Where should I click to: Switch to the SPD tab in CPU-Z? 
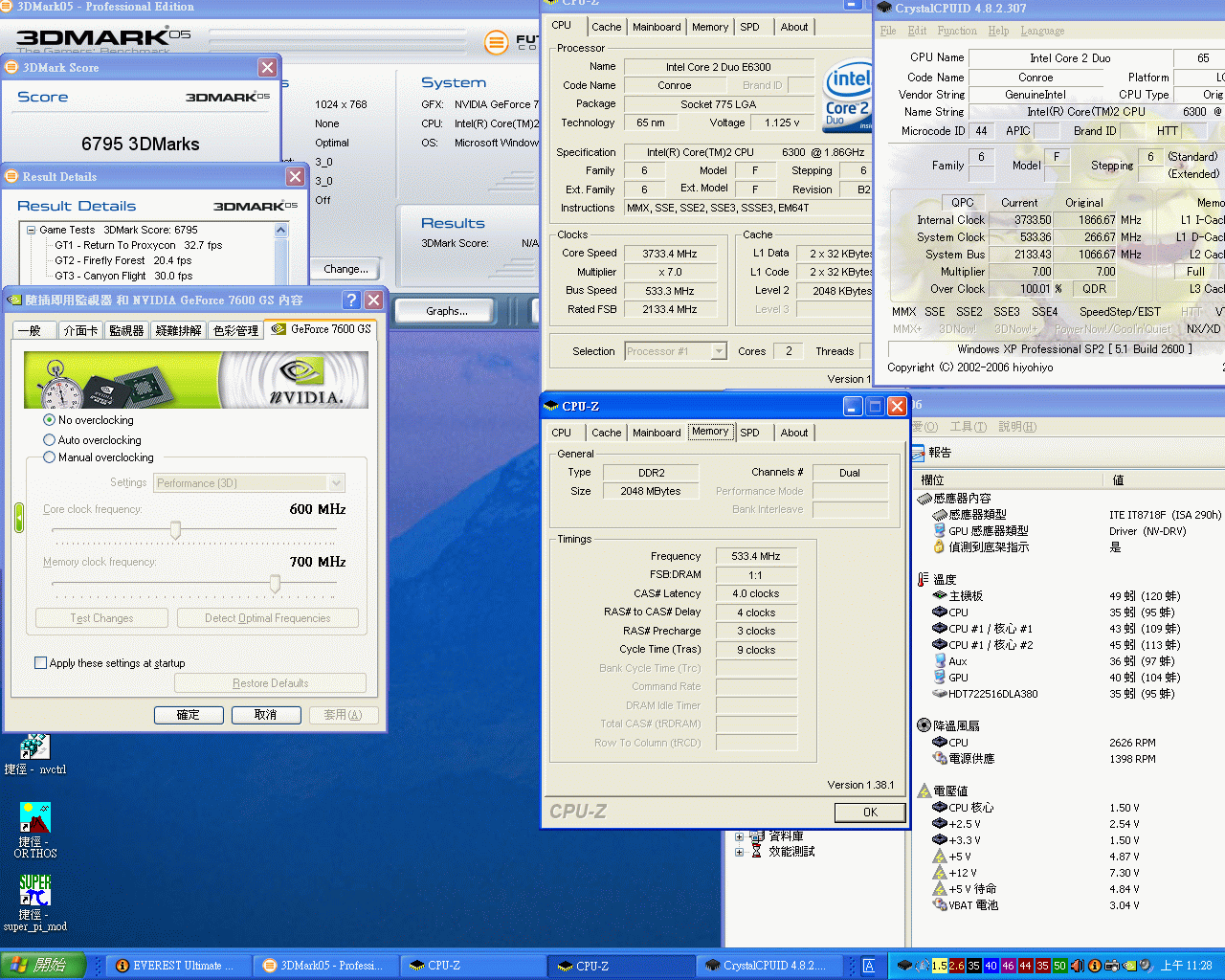[x=749, y=433]
